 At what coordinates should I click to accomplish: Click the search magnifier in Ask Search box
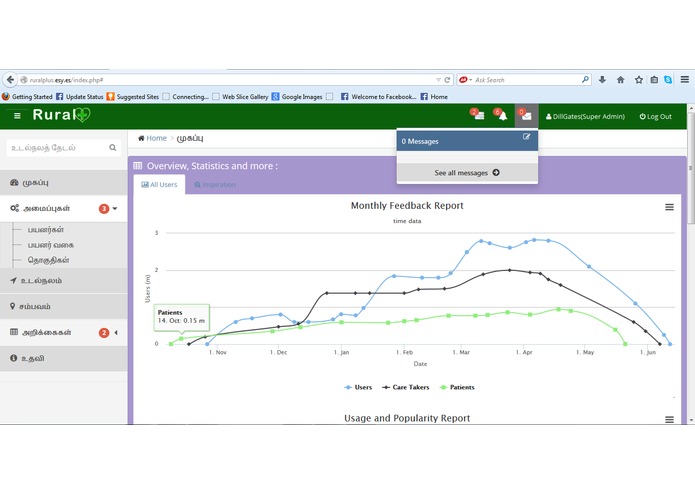pos(586,80)
